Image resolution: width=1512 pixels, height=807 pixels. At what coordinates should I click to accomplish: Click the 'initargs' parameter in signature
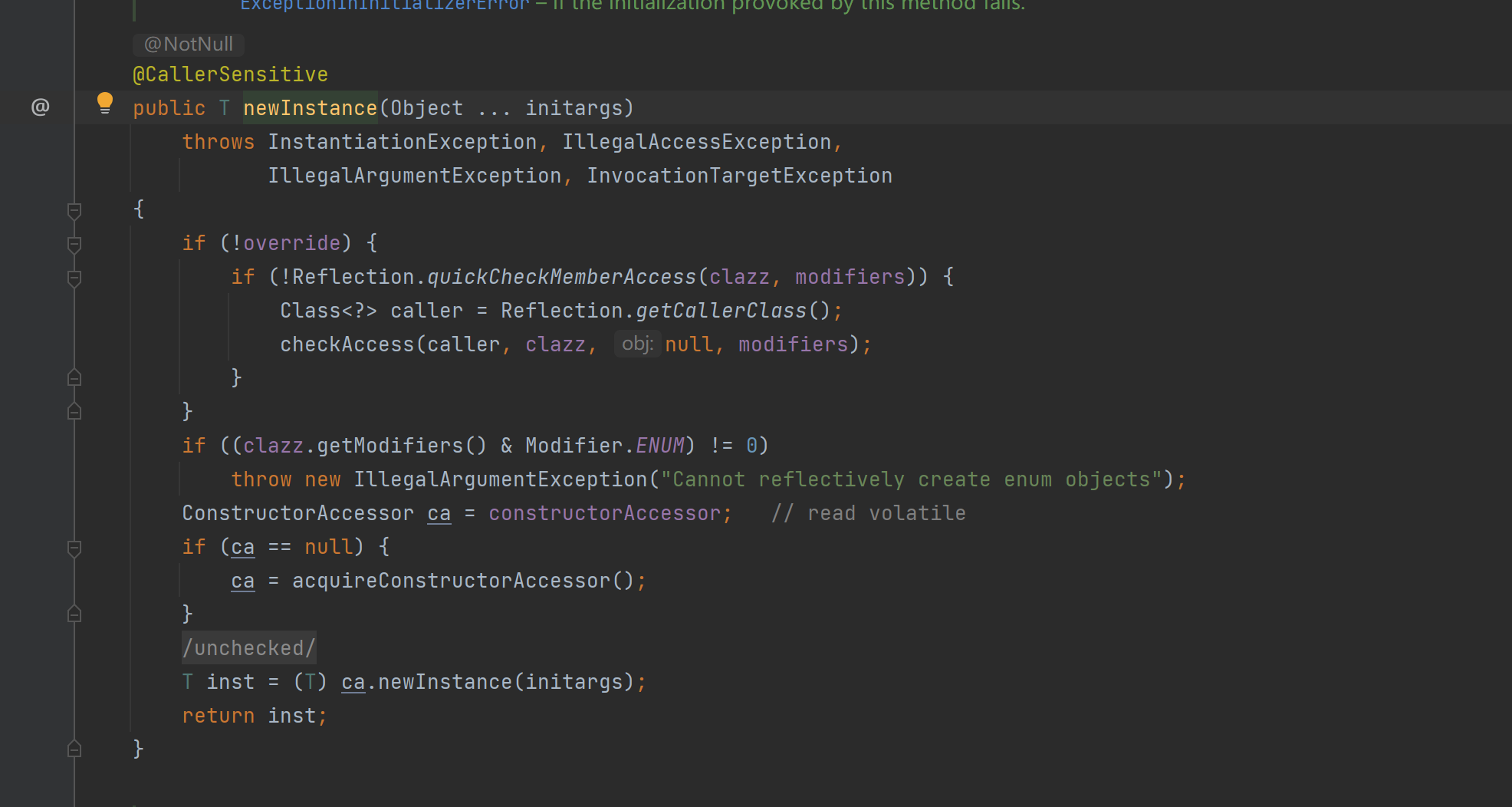(574, 108)
